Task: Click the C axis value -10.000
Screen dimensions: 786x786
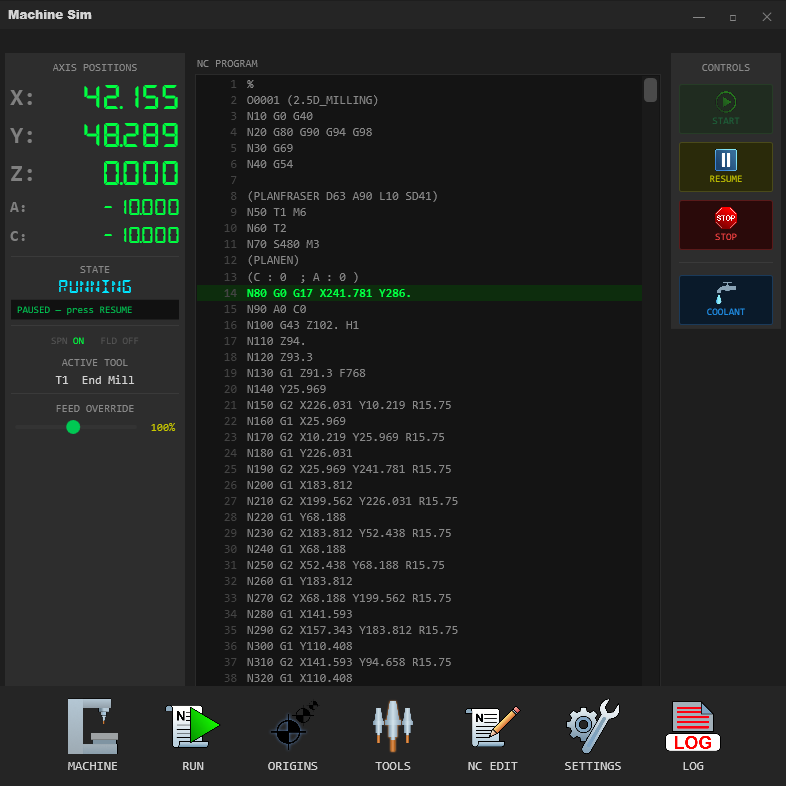Action: click(x=141, y=235)
